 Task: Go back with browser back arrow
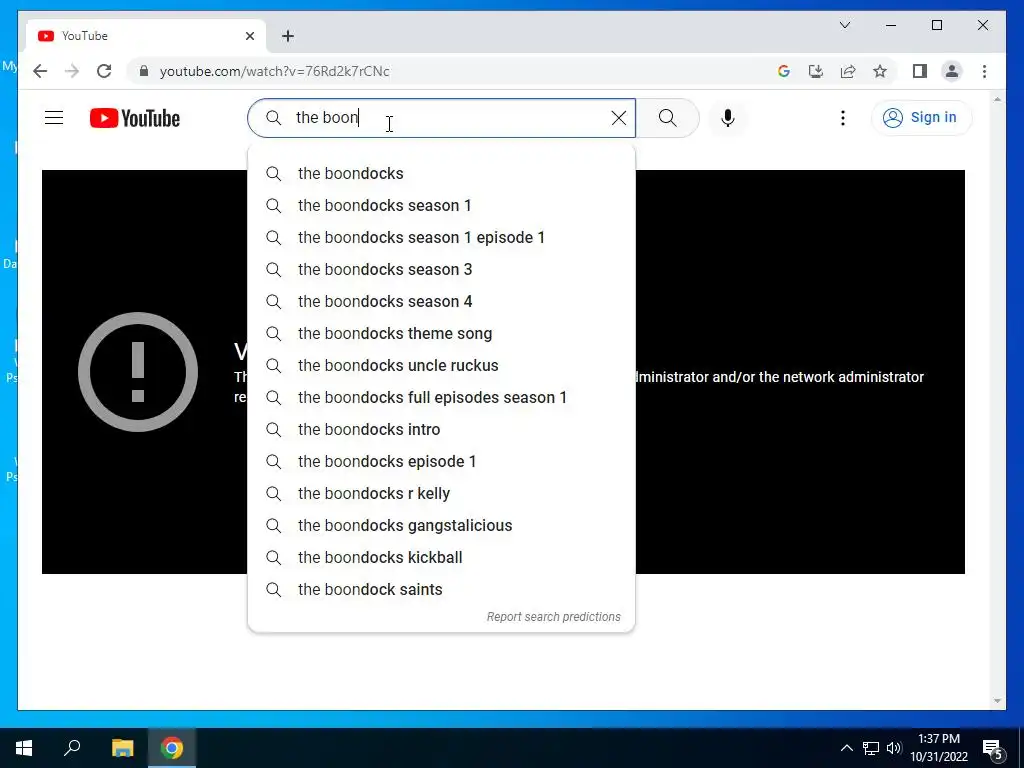point(40,71)
